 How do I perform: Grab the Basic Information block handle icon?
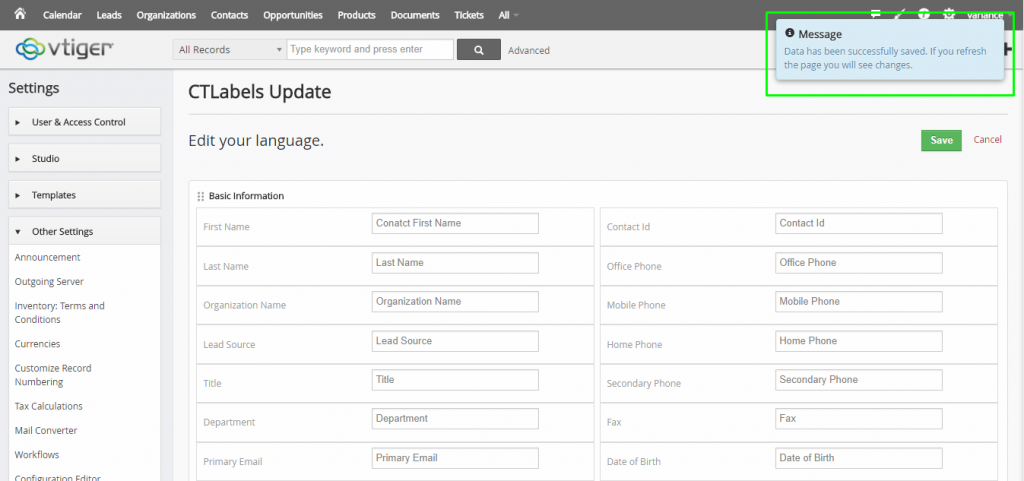tap(200, 196)
